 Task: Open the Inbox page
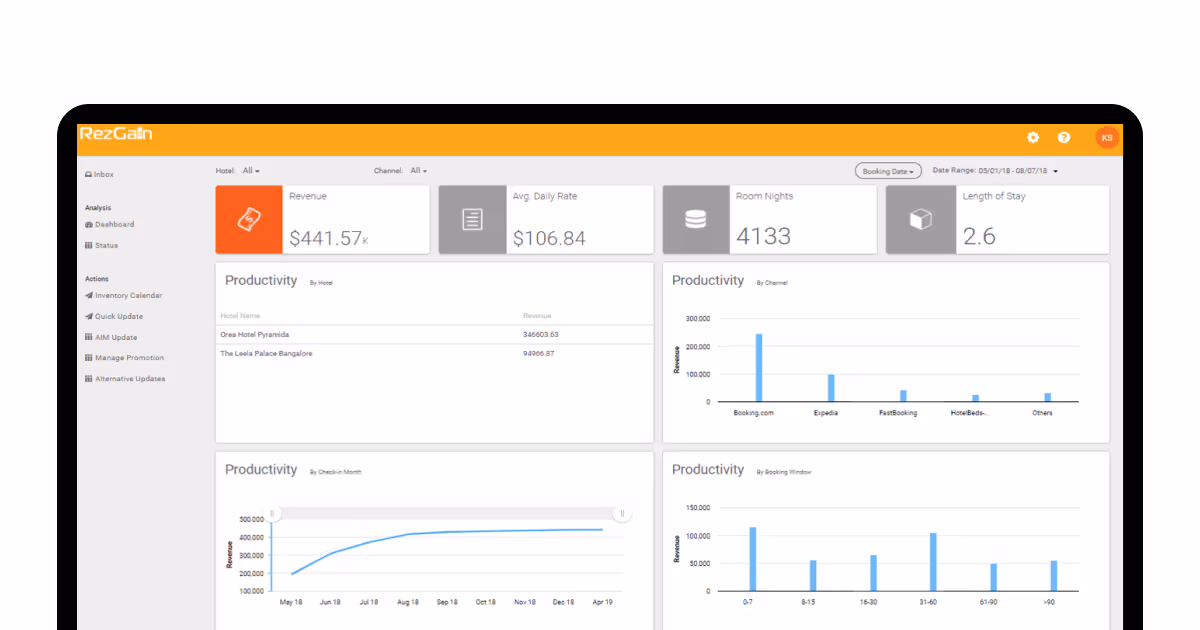100,175
